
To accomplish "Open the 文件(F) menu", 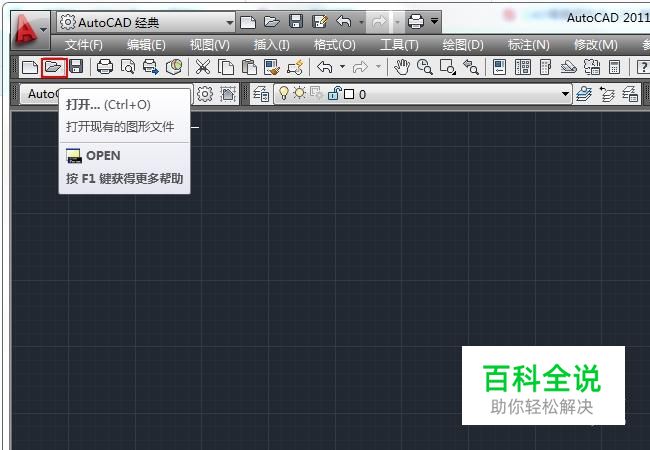I will [83, 45].
